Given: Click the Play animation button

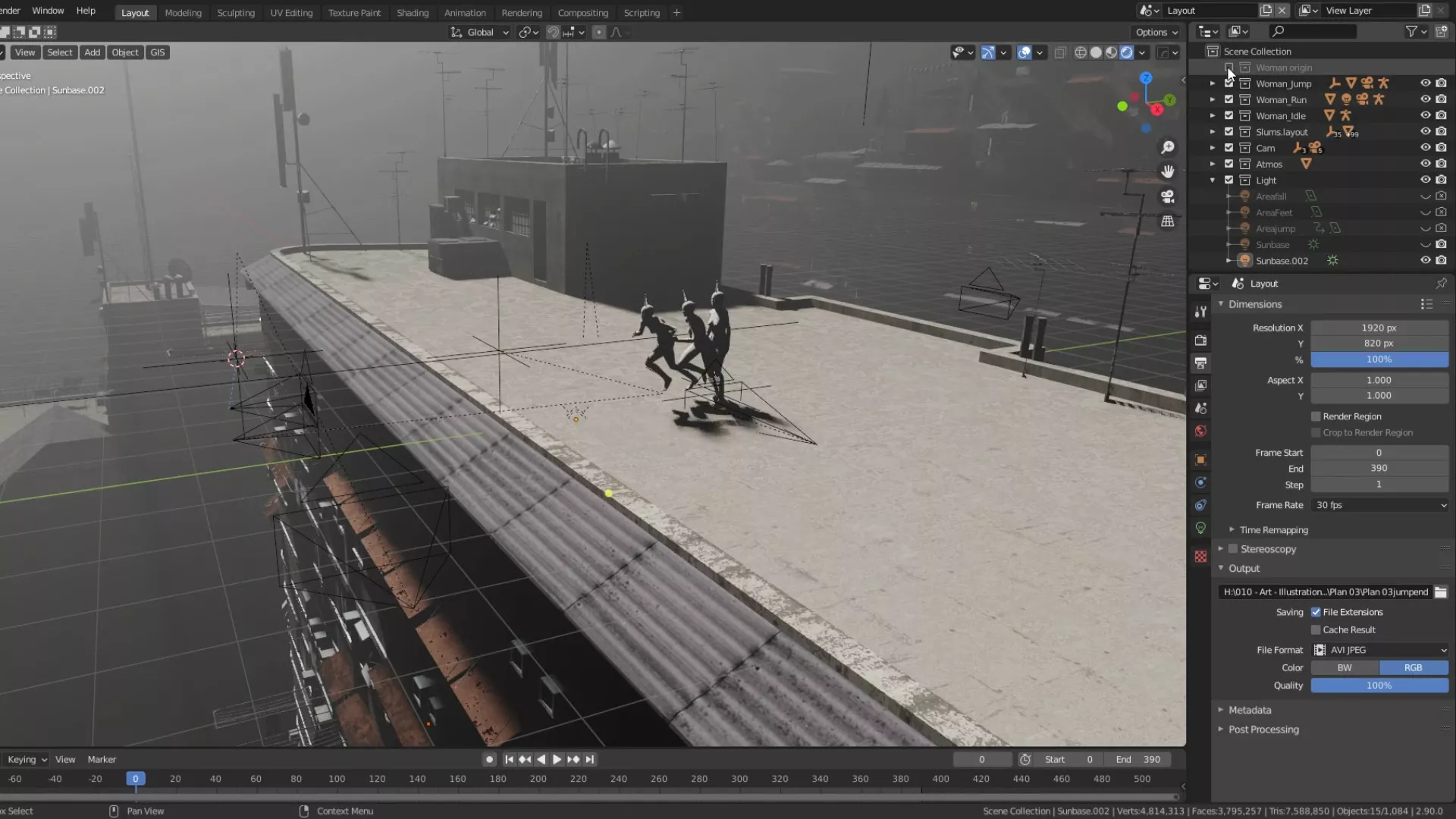Looking at the screenshot, I should (x=557, y=759).
